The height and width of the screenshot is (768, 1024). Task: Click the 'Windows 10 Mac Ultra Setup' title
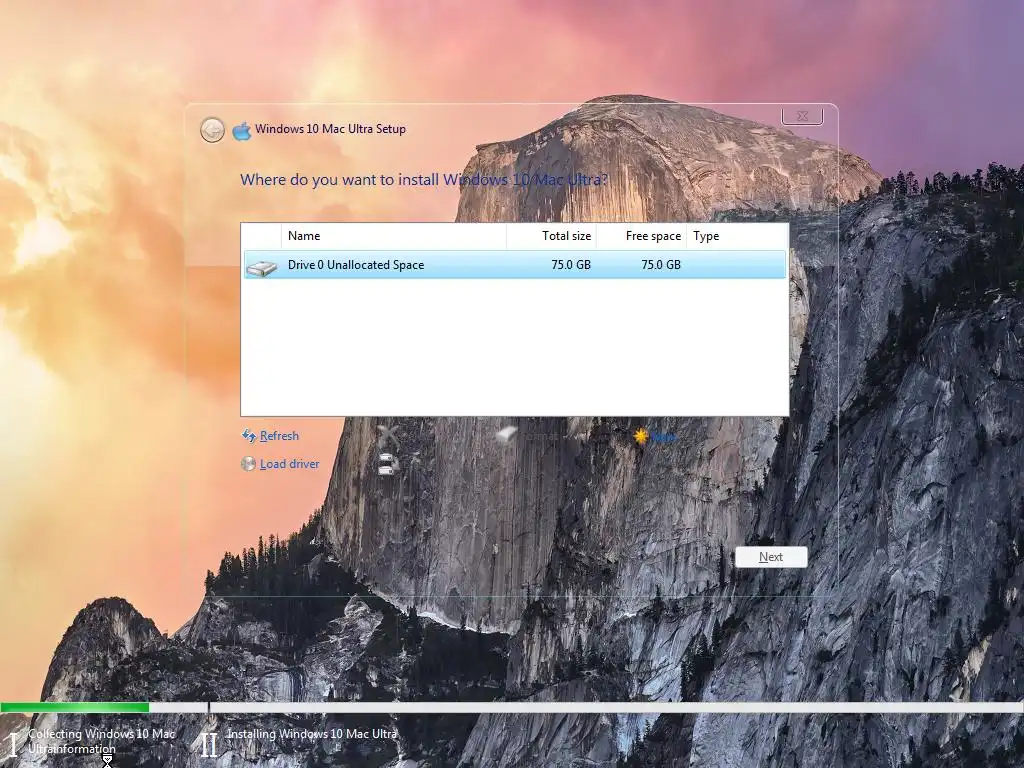pyautogui.click(x=330, y=129)
